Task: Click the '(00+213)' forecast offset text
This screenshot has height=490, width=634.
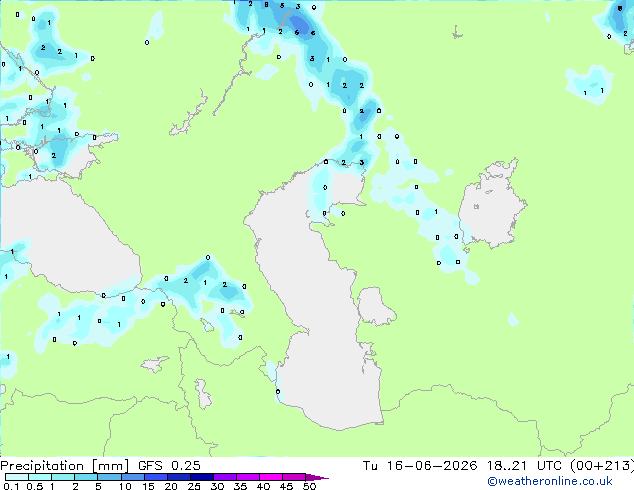Action: (x=602, y=466)
